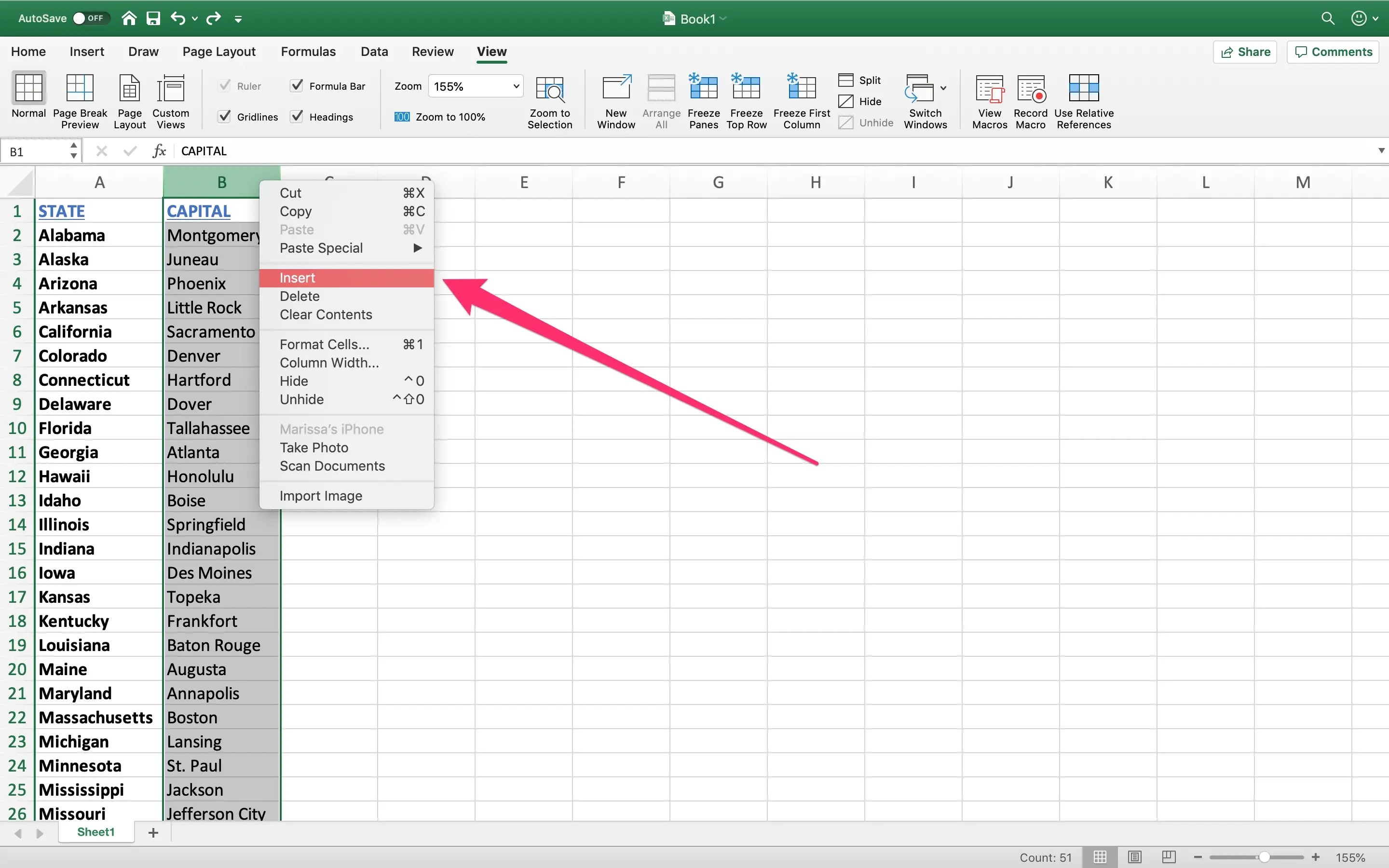Screen dimensions: 1389x868
Task: Click the Record Macro icon
Action: [1030, 88]
